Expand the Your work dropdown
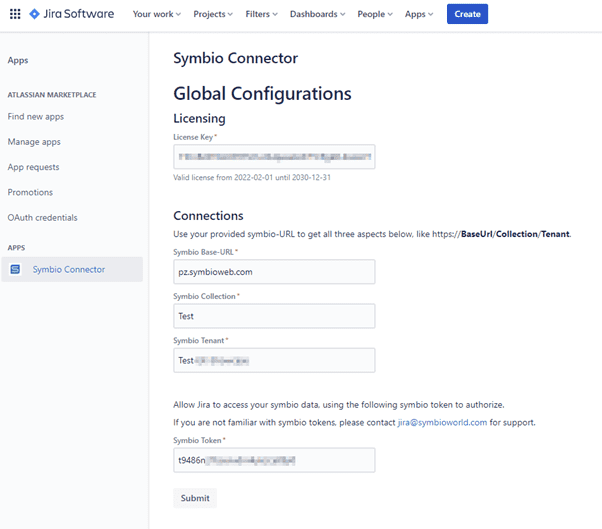 (157, 14)
